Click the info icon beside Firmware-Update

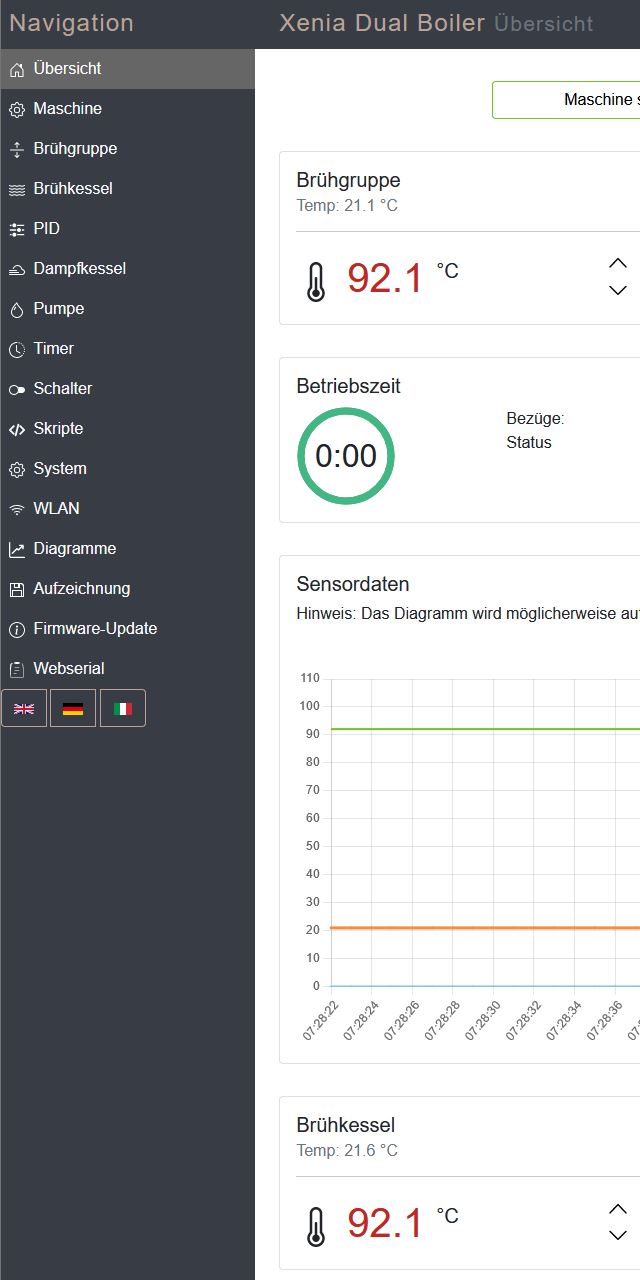pyautogui.click(x=16, y=629)
